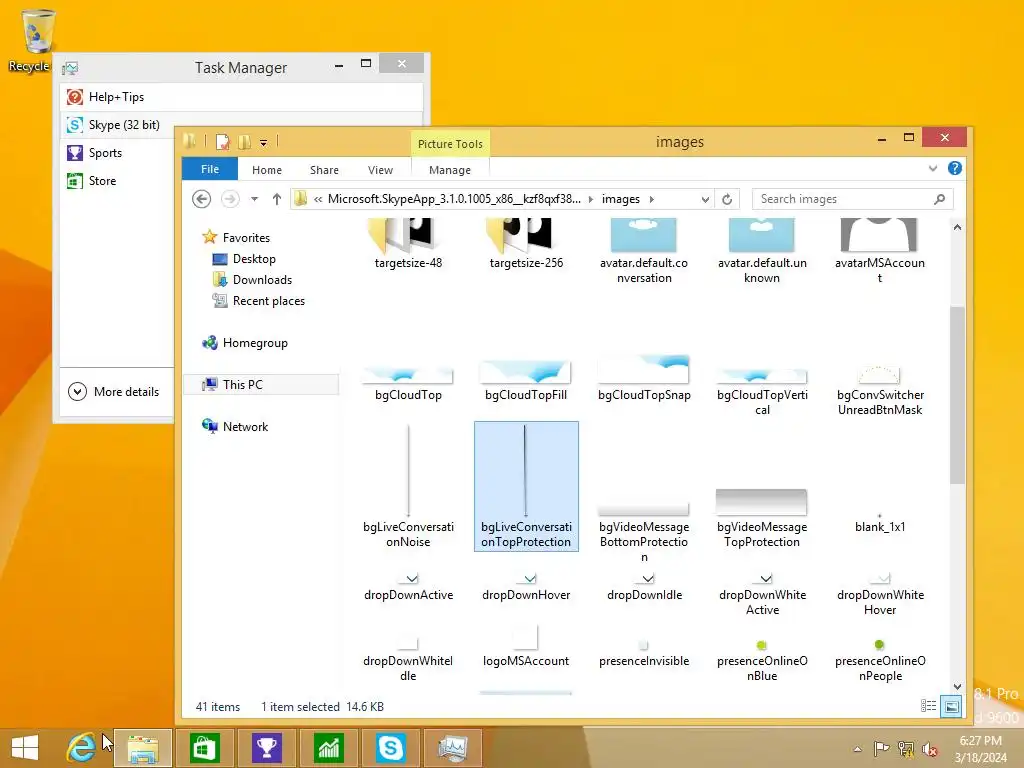The height and width of the screenshot is (768, 1024).
Task: Select the targetsize-256 folder
Action: (526, 243)
